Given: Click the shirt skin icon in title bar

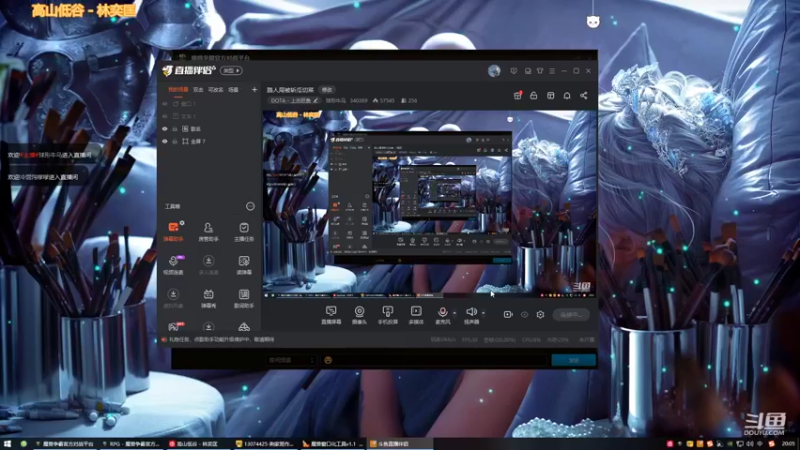Looking at the screenshot, I should [540, 71].
